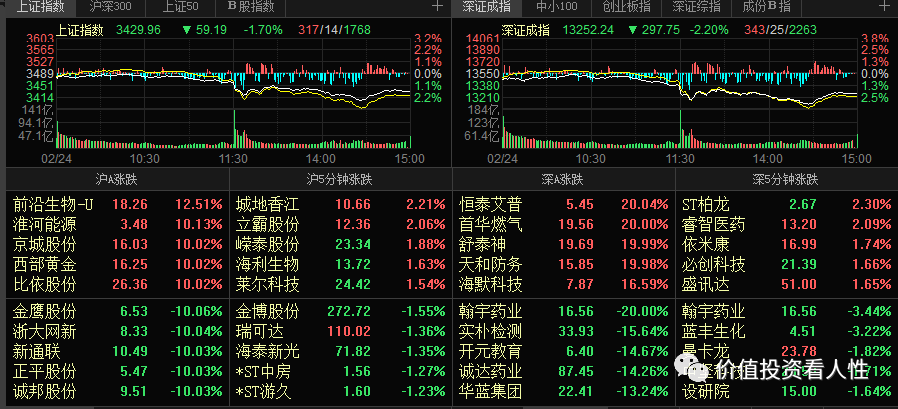898x409 pixels.
Task: Add index tab with right plus icon
Action: click(884, 6)
